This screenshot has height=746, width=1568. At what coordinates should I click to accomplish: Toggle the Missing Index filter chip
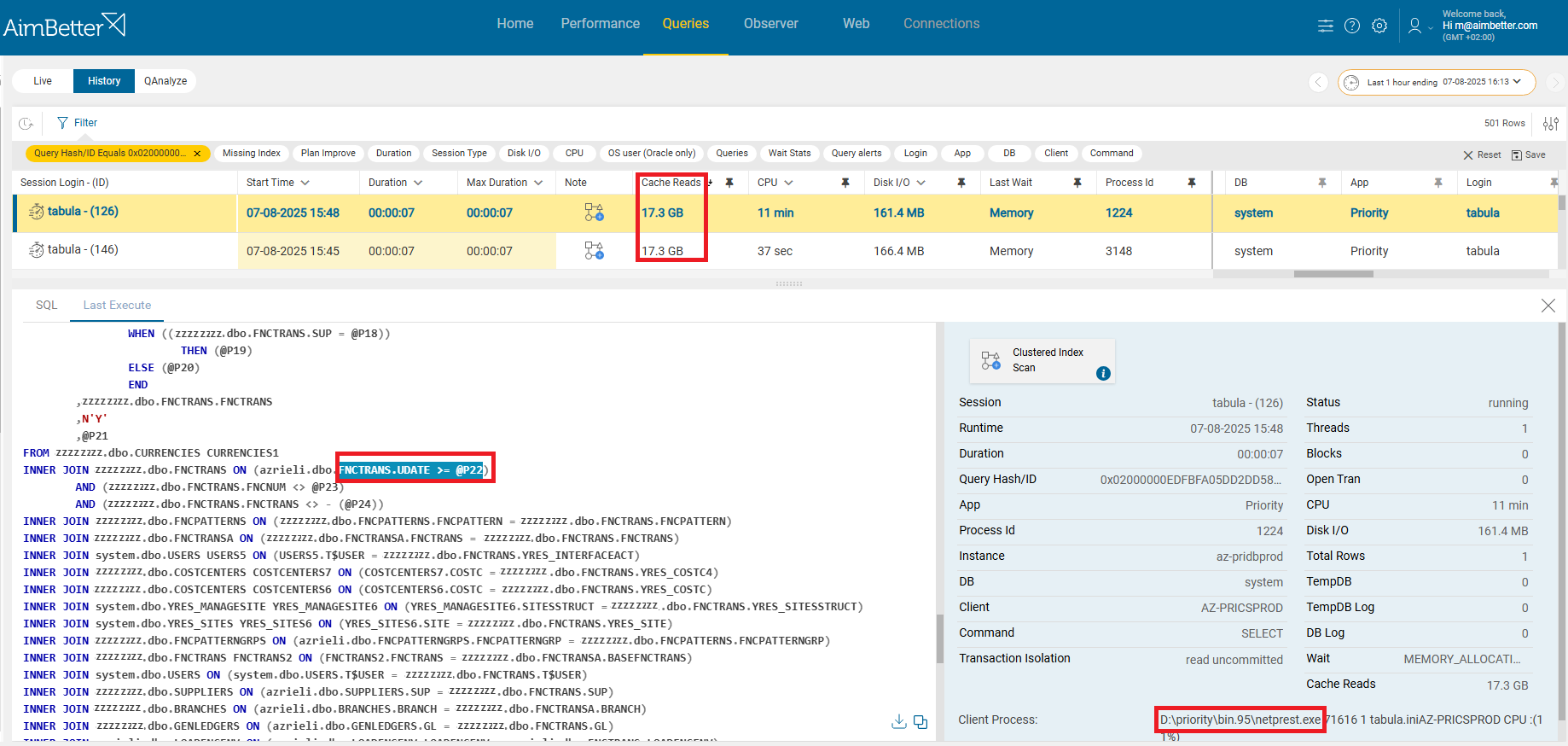[x=252, y=154]
